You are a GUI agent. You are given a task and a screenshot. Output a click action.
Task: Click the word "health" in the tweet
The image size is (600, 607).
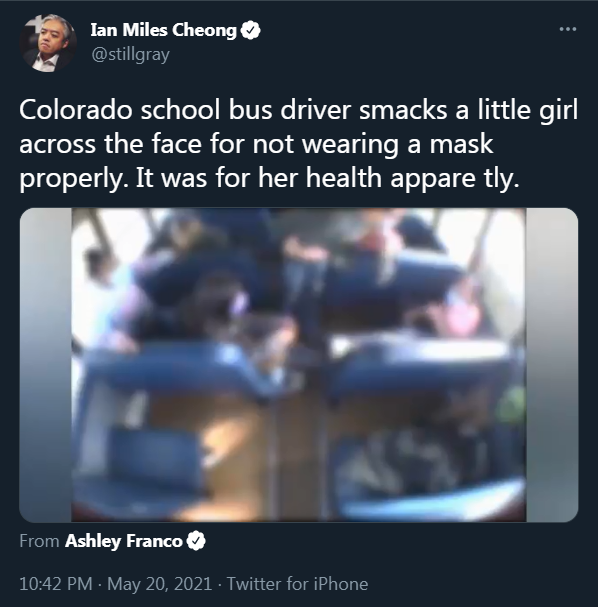tap(344, 178)
